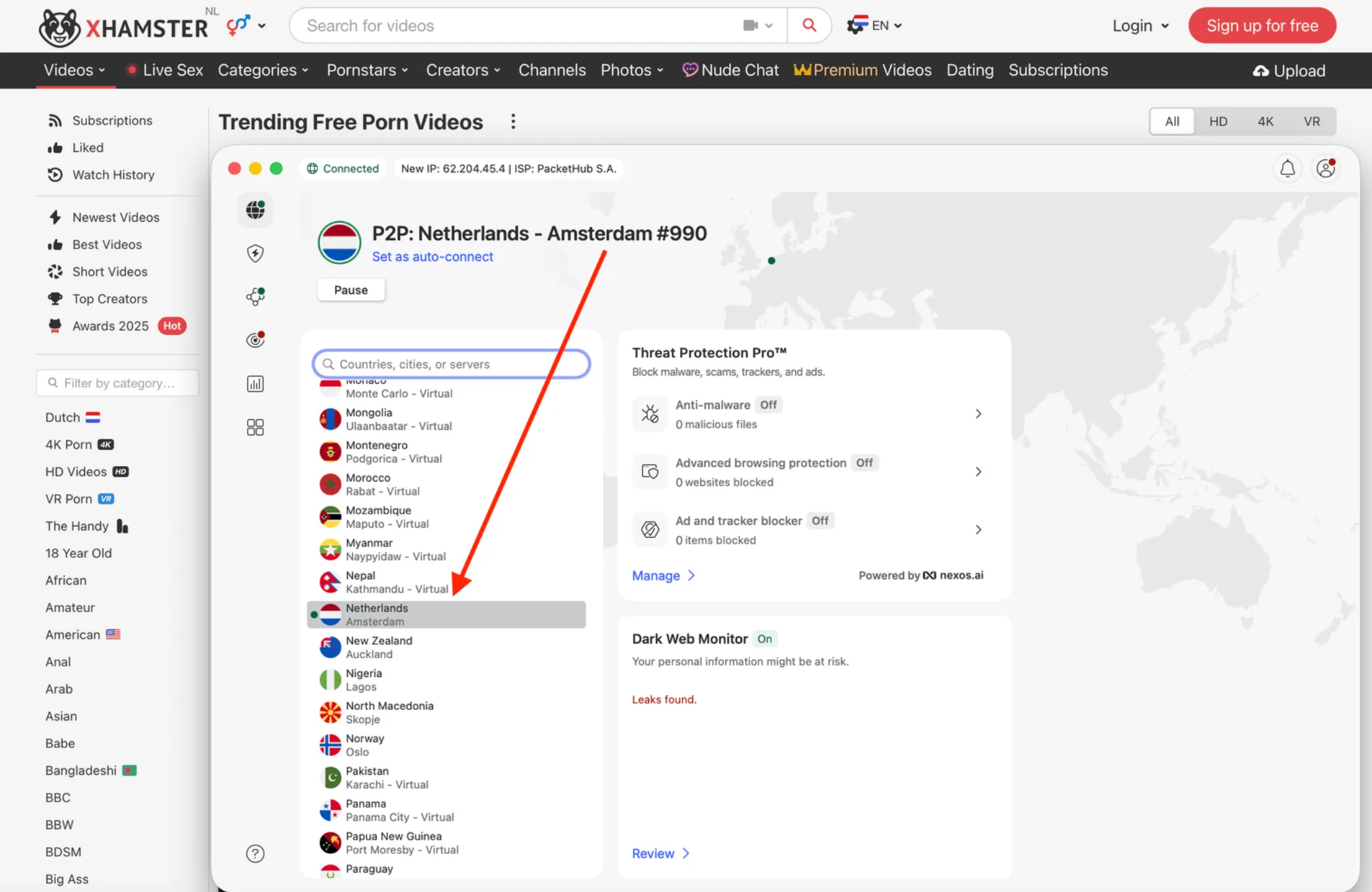The image size is (1372, 892).
Task: Open the speed statistics panel icon
Action: click(255, 383)
